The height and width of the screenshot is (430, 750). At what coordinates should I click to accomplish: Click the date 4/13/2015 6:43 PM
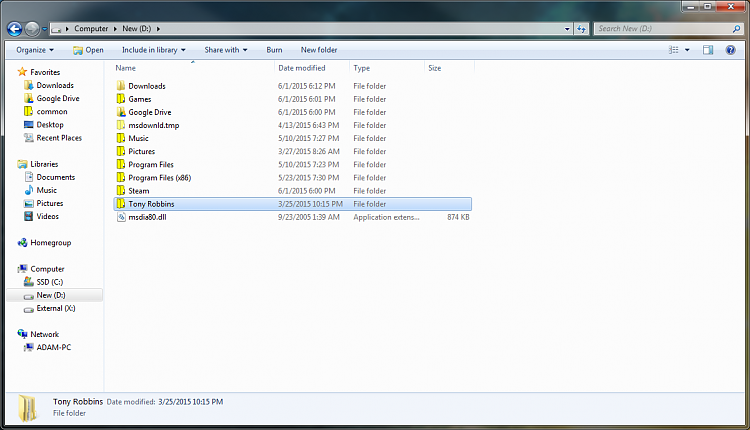(308, 125)
